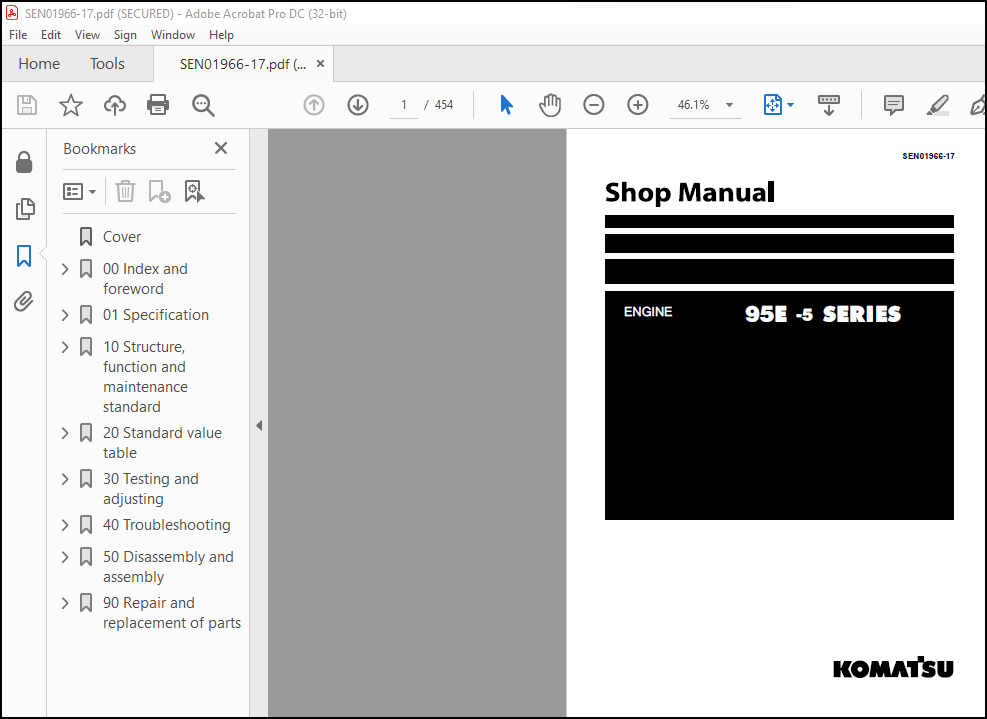Open the 40 Troubleshooting bookmark

click(x=166, y=524)
